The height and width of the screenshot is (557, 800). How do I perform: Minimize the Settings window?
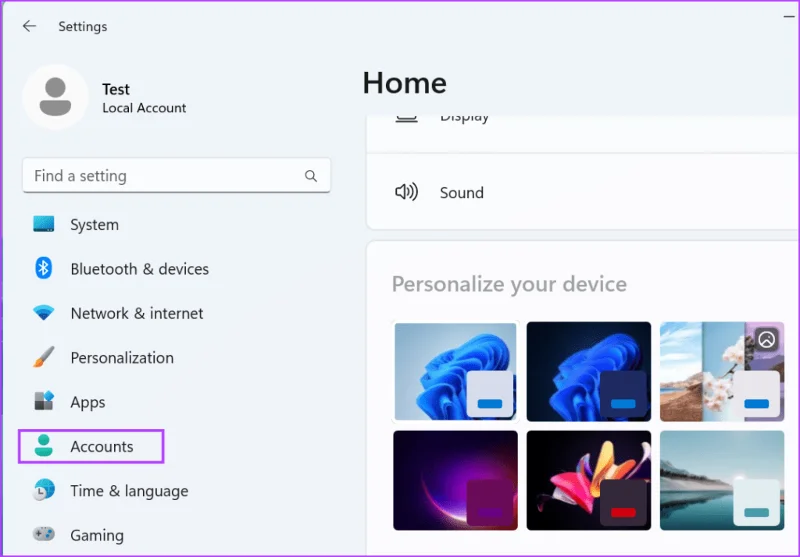tap(789, 17)
